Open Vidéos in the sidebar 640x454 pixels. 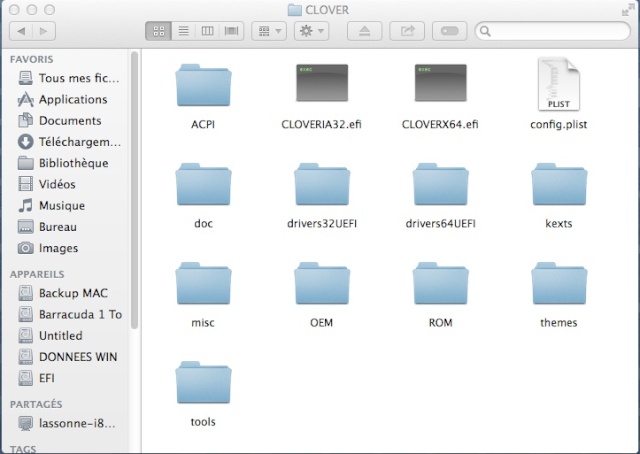(x=47, y=184)
